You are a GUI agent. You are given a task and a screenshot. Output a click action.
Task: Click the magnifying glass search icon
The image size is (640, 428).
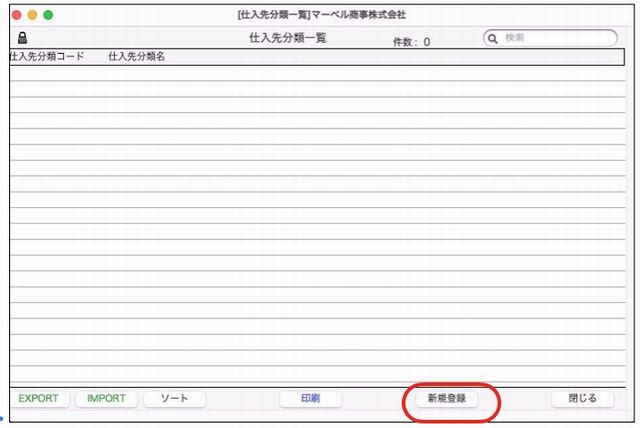pos(493,38)
